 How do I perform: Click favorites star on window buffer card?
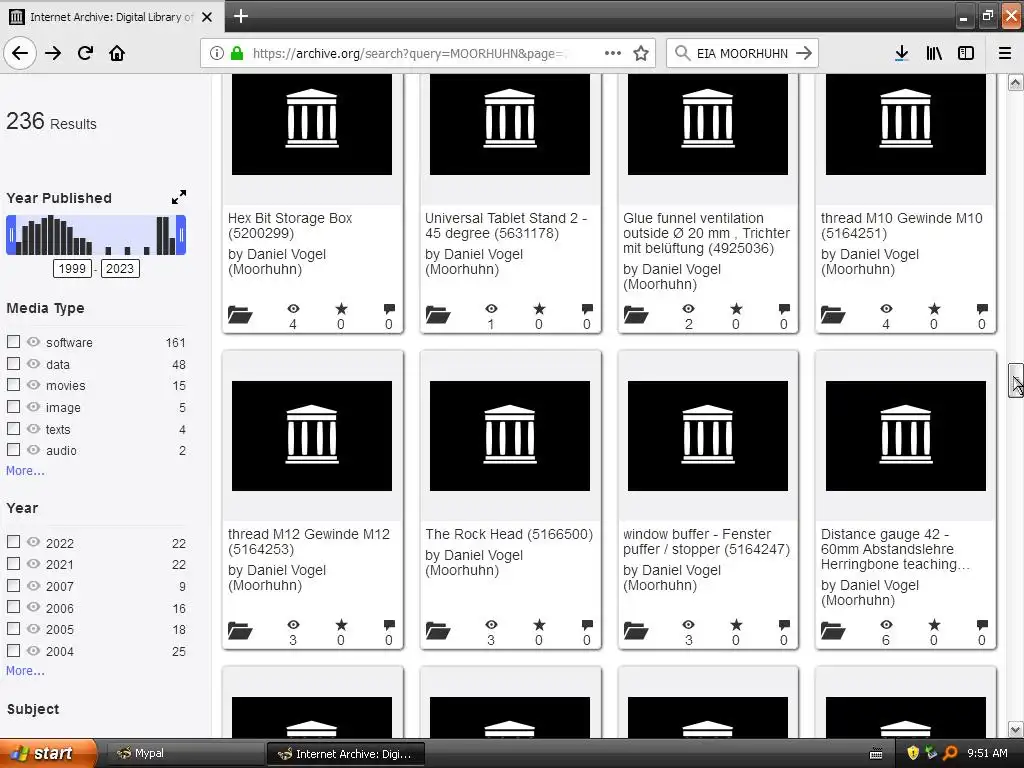pos(737,625)
